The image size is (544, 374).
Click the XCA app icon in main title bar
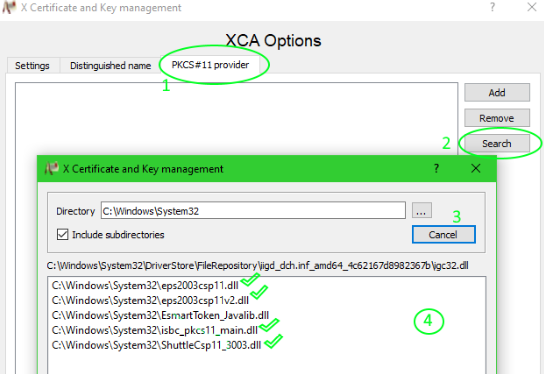coord(9,7)
